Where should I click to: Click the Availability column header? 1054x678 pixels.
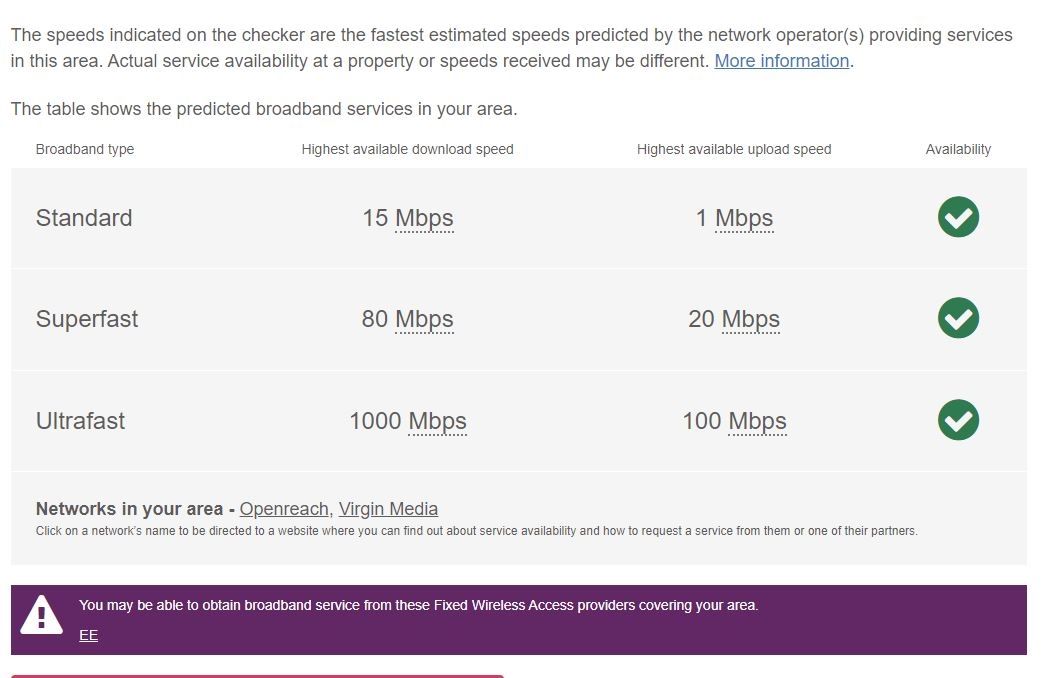tap(958, 149)
